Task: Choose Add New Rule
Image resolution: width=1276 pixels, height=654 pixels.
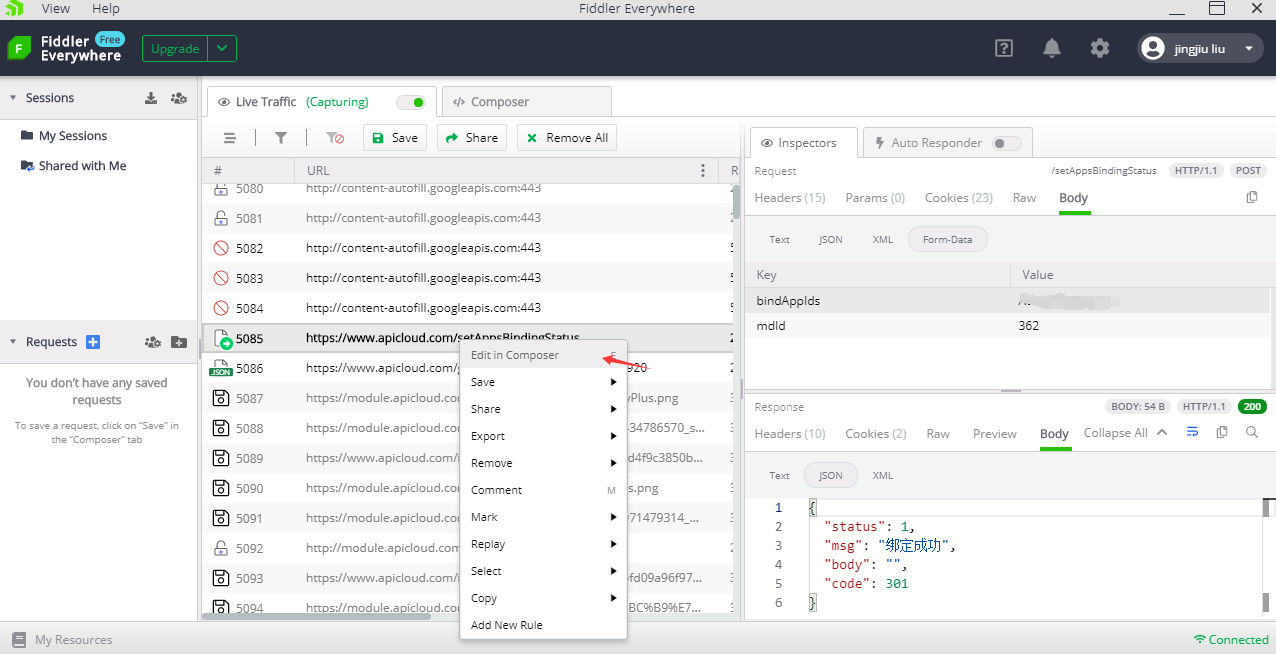Action: (543, 625)
